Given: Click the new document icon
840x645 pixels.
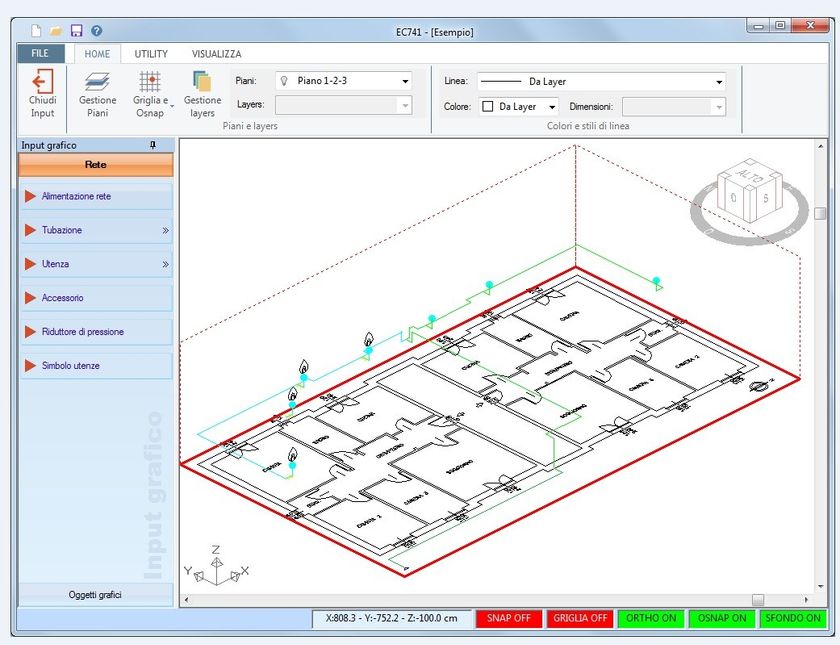Looking at the screenshot, I should tap(36, 31).
